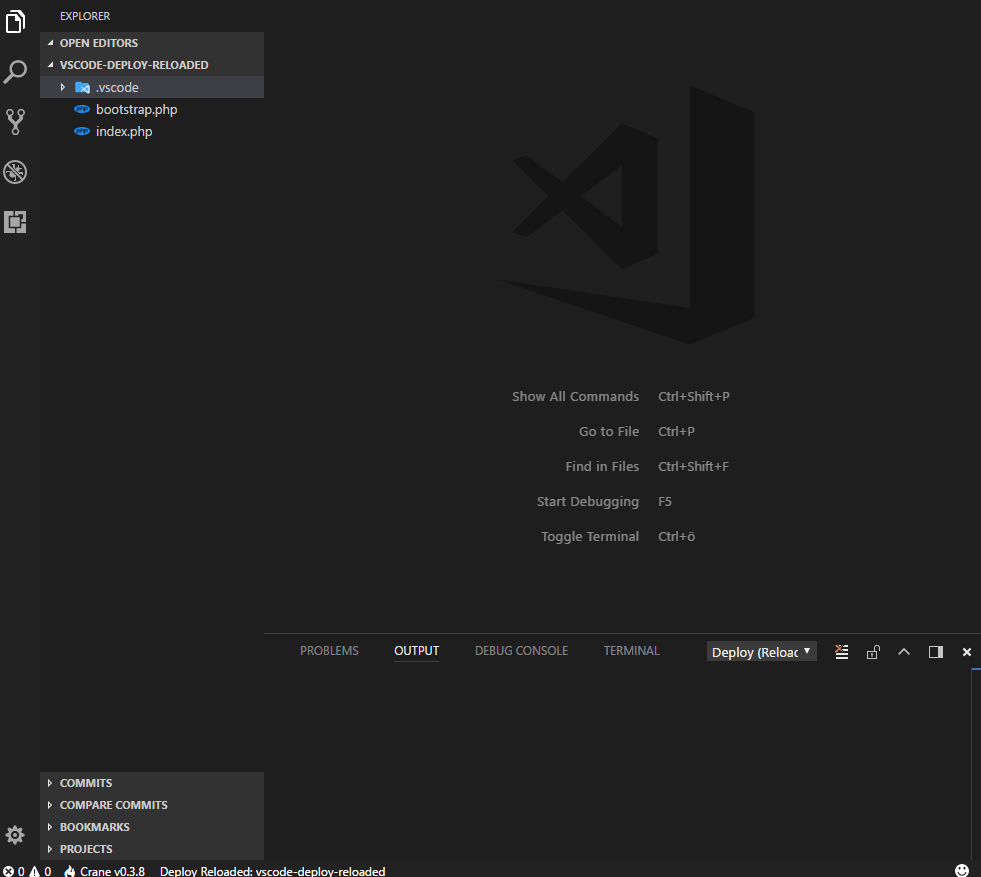Open the Manage gear menu
The height and width of the screenshot is (877, 981).
tap(15, 834)
